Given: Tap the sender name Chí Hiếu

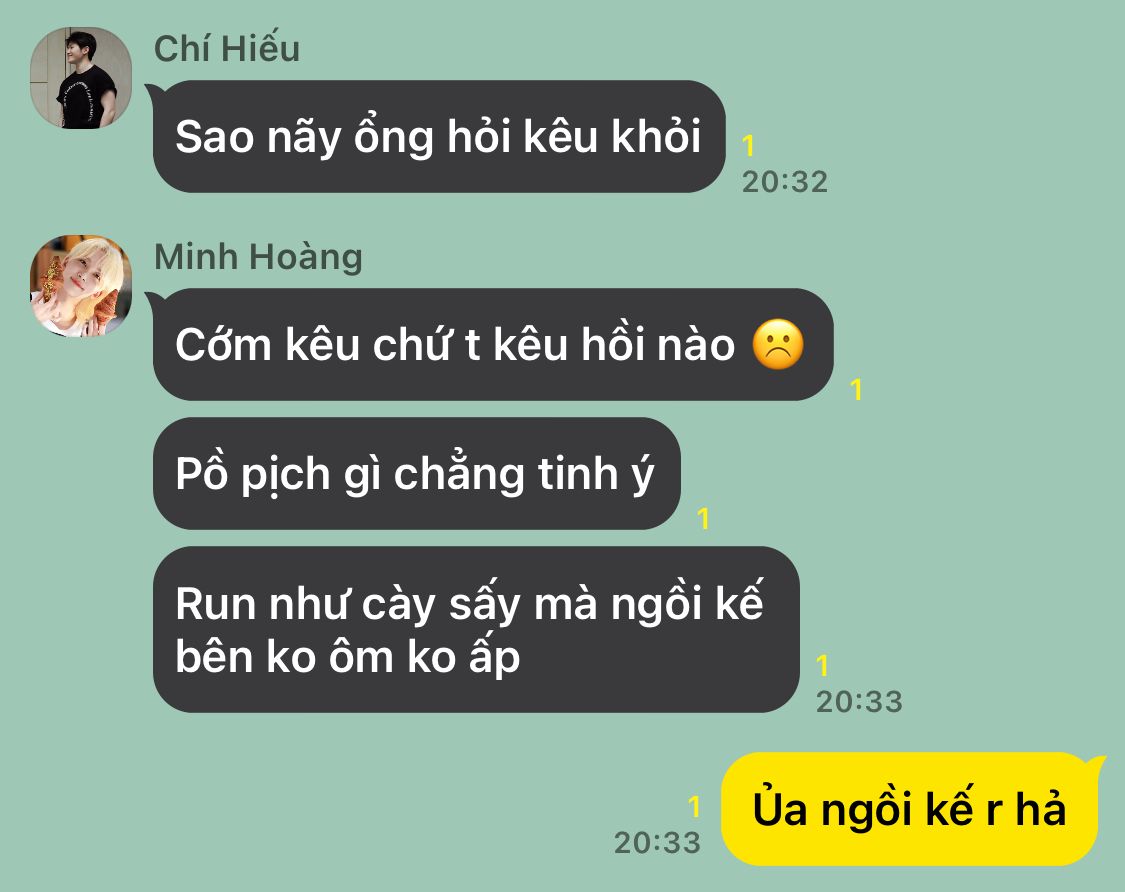Looking at the screenshot, I should 227,49.
